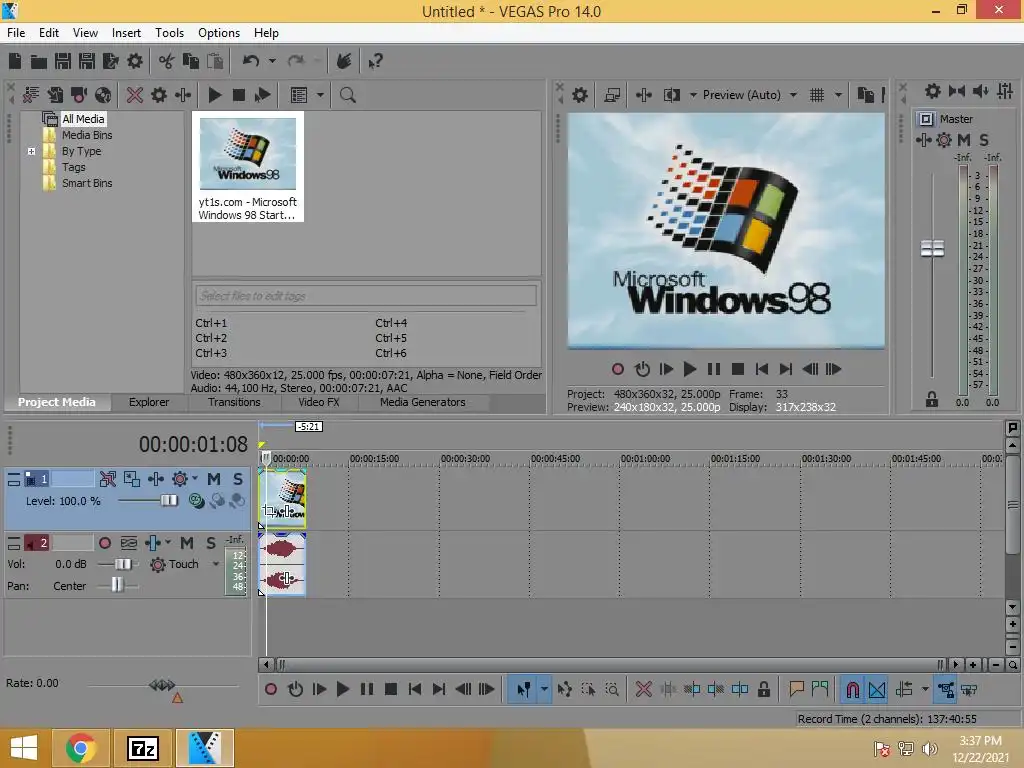1024x768 pixels.
Task: Select the Smart Bins folder
Action: coord(87,183)
